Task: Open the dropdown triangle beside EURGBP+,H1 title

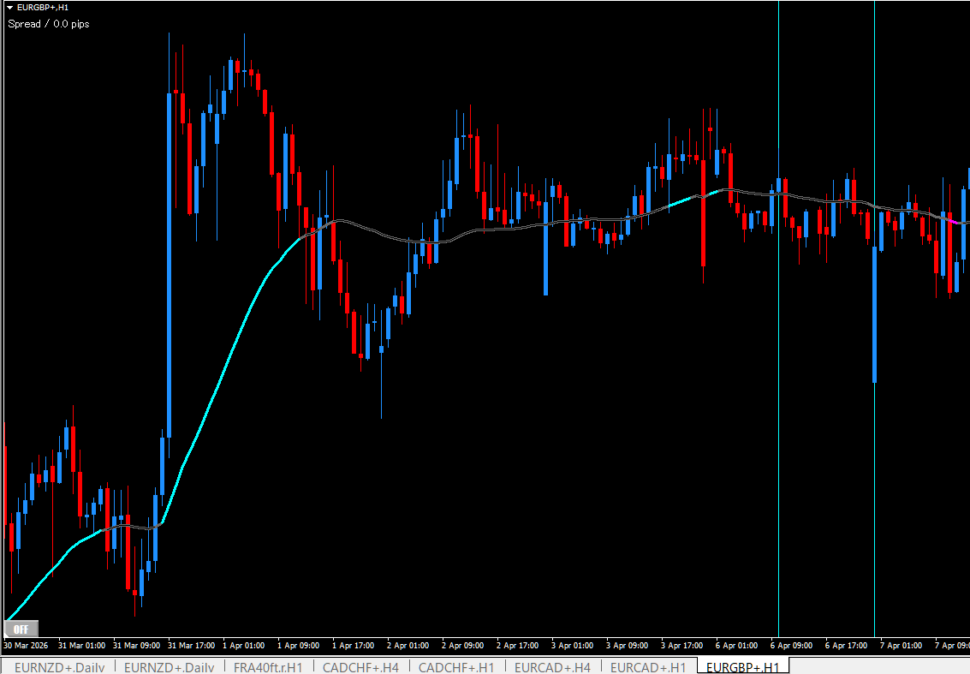Action: click(x=10, y=8)
